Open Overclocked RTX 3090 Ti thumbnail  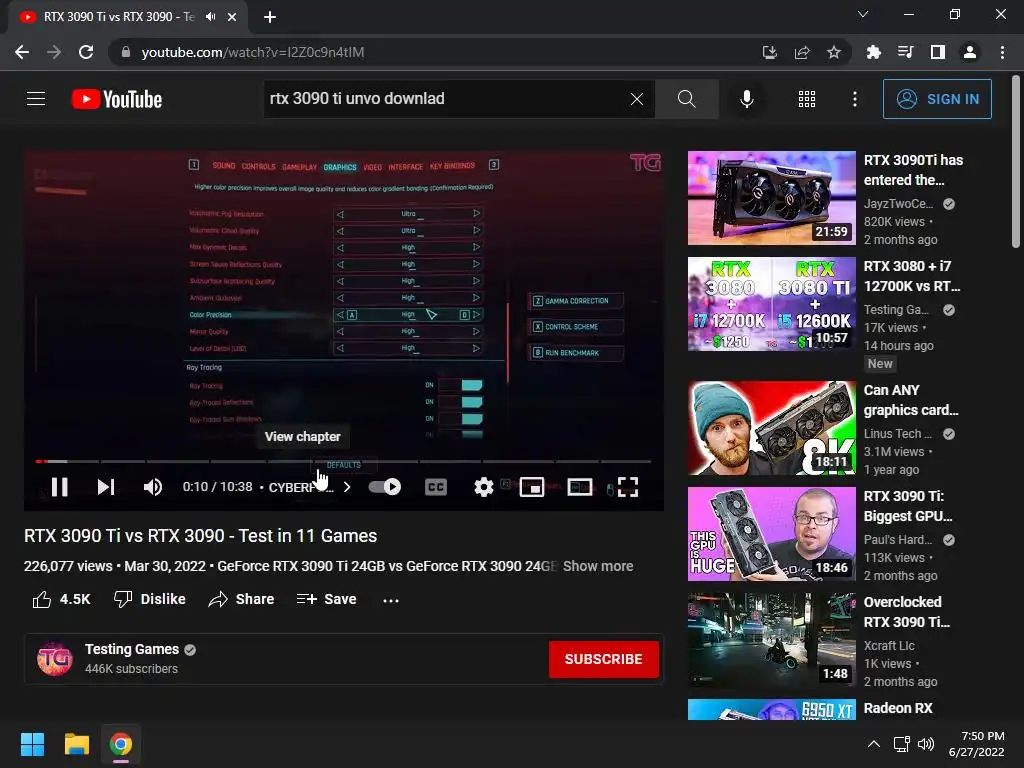point(771,639)
